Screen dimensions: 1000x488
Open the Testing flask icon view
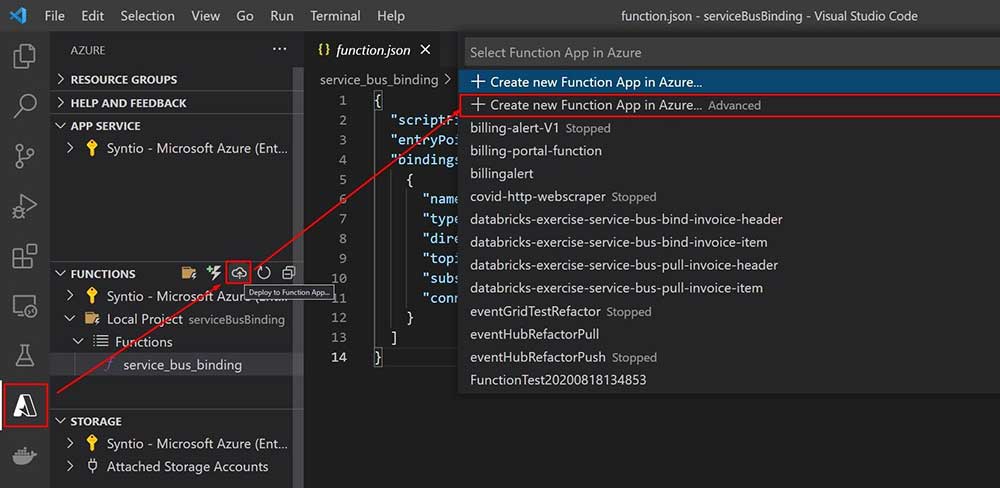pyautogui.click(x=24, y=355)
